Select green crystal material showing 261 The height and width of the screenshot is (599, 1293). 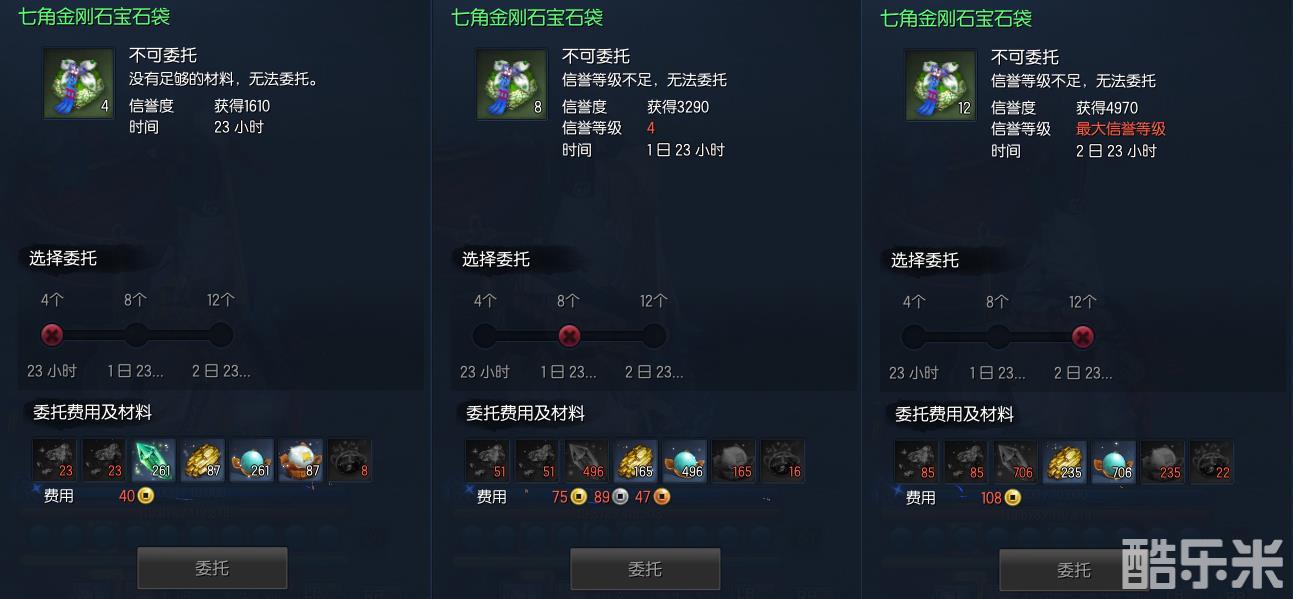coord(153,460)
